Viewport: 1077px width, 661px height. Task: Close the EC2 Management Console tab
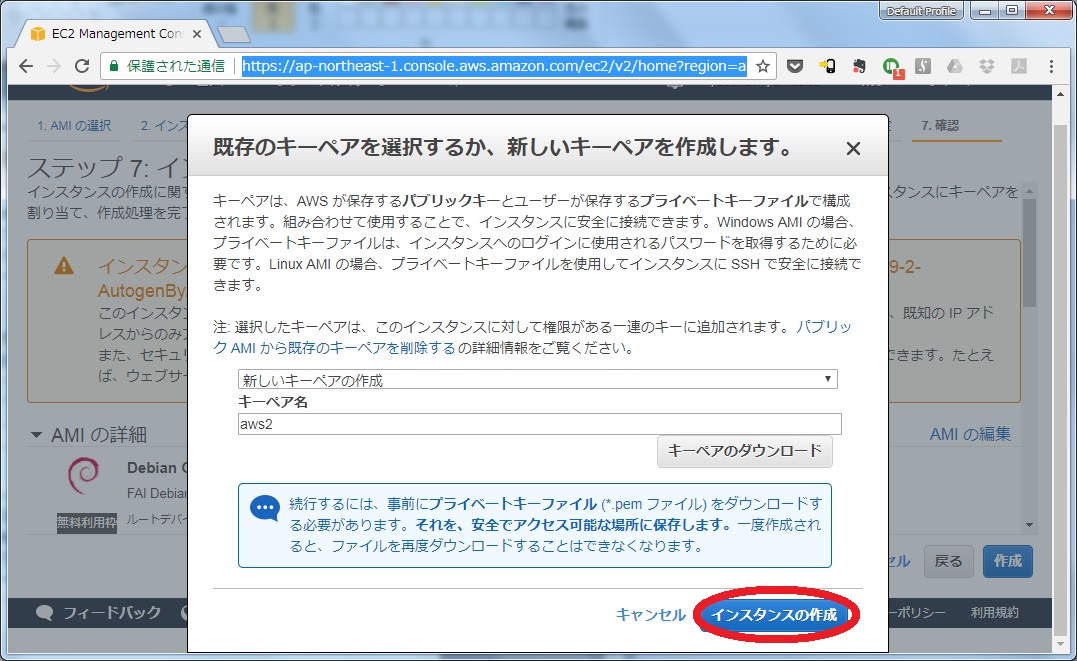(197, 34)
